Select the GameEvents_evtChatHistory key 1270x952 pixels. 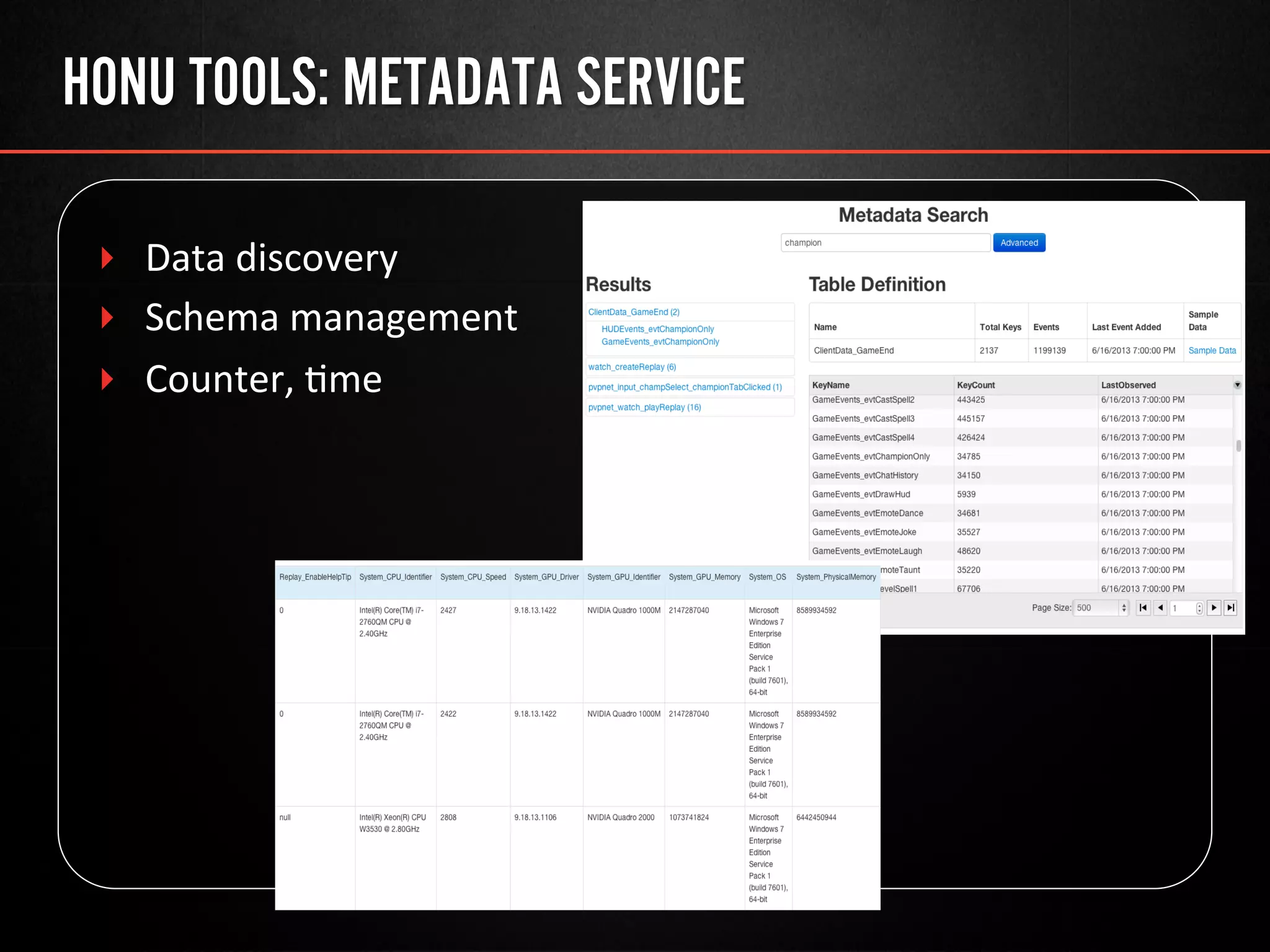point(864,475)
